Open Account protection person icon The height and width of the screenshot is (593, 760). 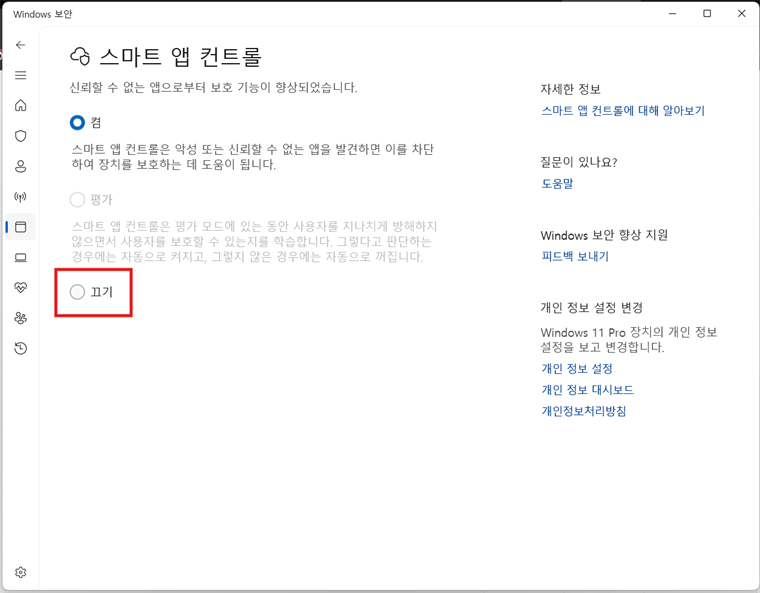click(x=20, y=166)
